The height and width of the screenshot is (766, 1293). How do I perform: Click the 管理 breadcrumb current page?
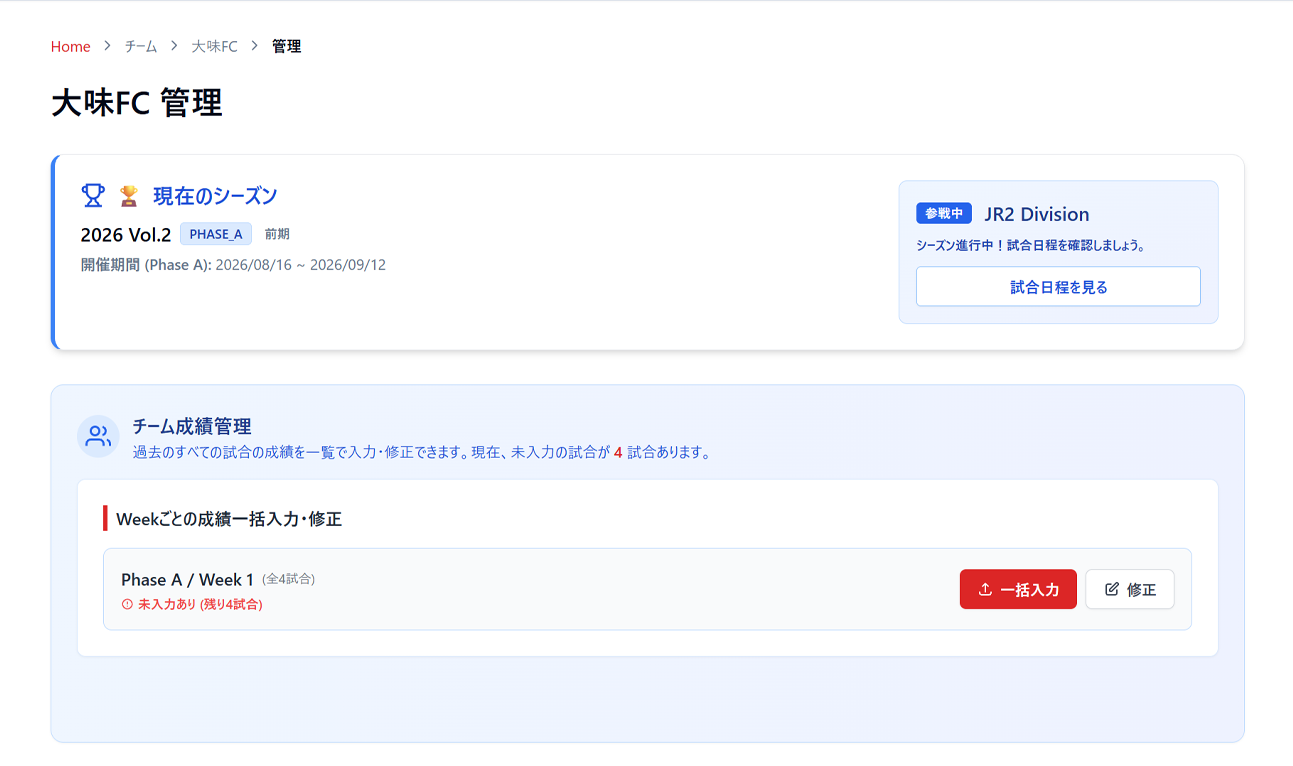[x=287, y=46]
